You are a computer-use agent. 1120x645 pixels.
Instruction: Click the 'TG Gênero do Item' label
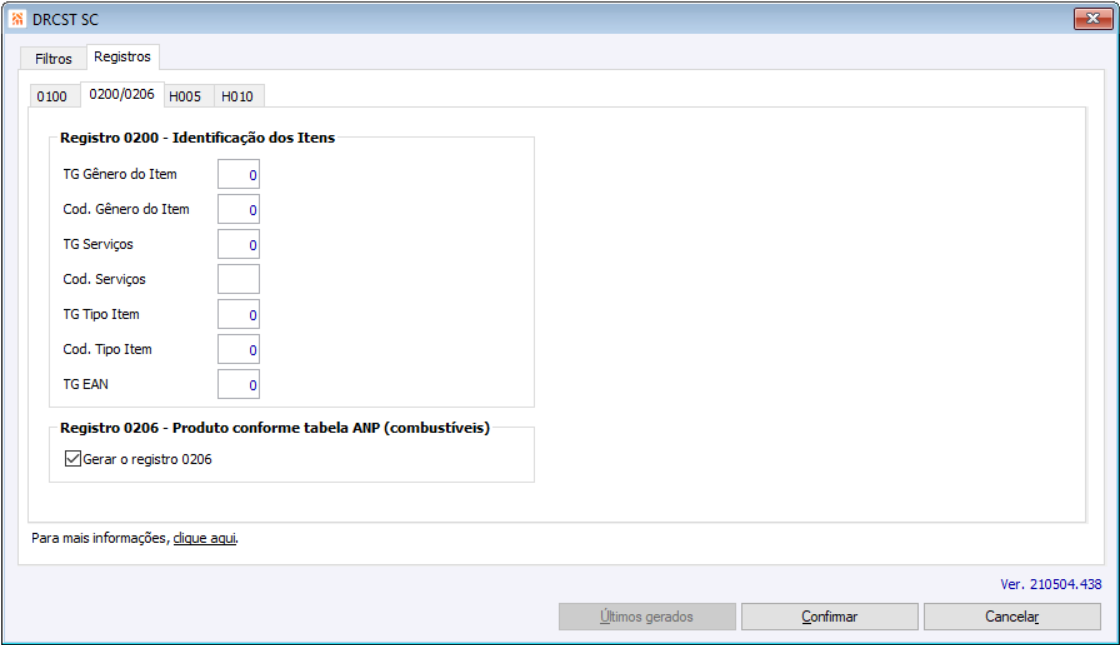[x=120, y=174]
